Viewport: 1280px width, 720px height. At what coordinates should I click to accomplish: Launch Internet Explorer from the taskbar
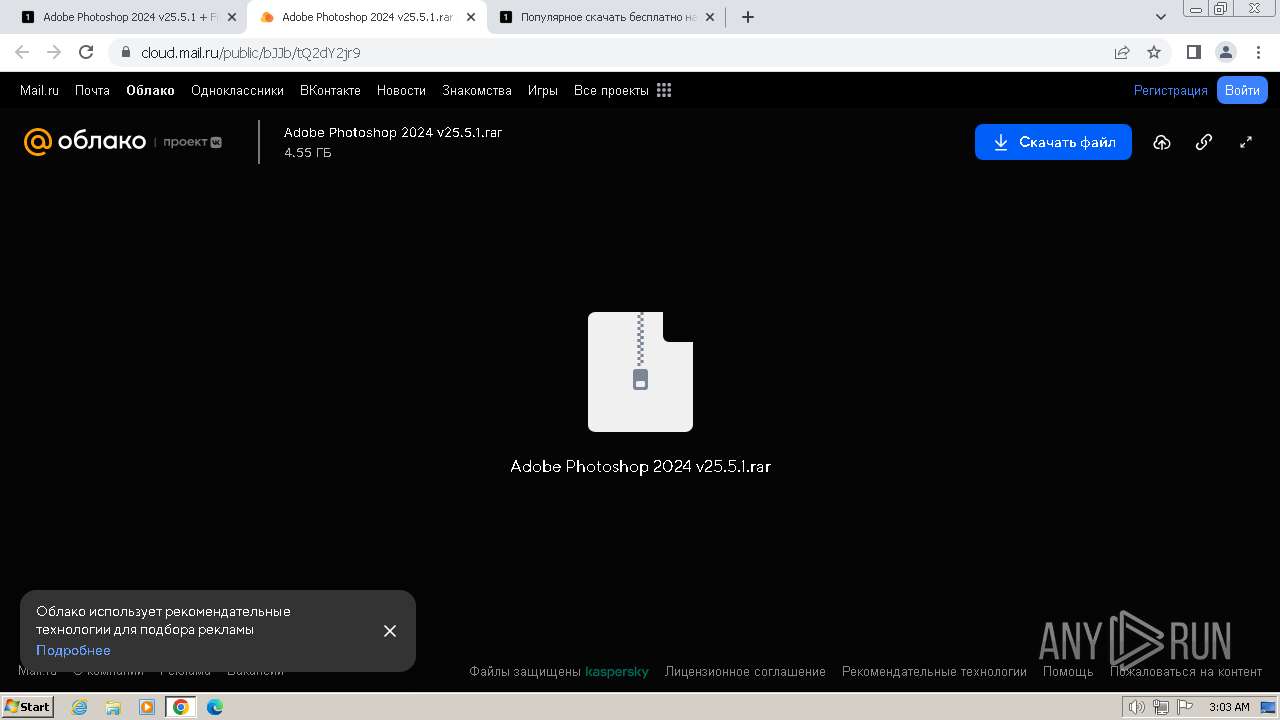coord(79,707)
